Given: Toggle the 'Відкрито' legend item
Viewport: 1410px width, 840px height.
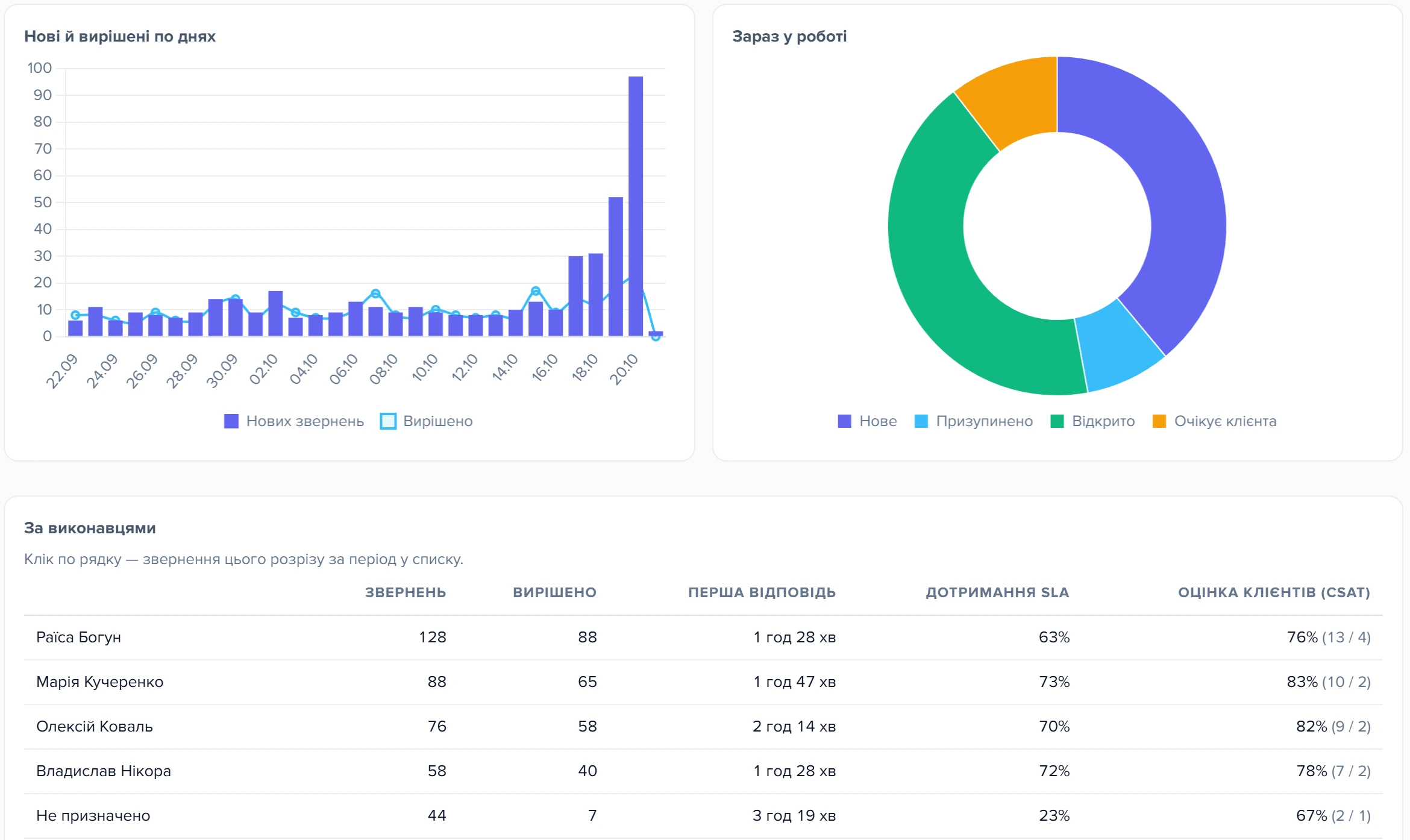Looking at the screenshot, I should point(1092,421).
